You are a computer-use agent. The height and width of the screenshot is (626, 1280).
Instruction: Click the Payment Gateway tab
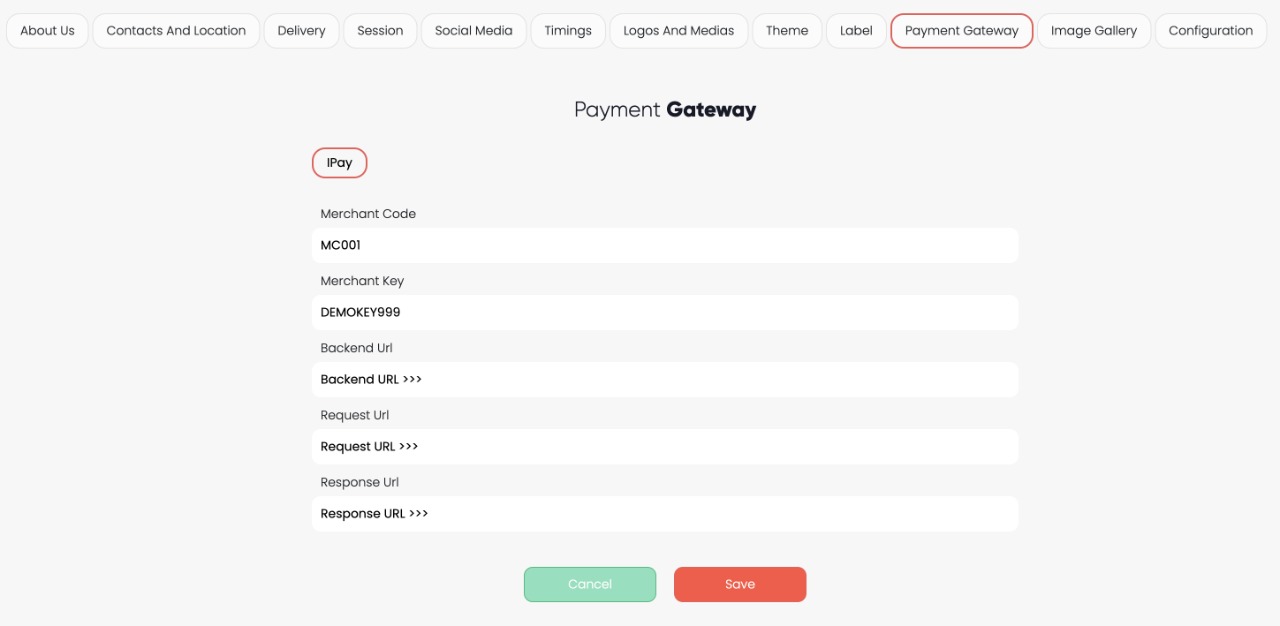click(x=961, y=31)
